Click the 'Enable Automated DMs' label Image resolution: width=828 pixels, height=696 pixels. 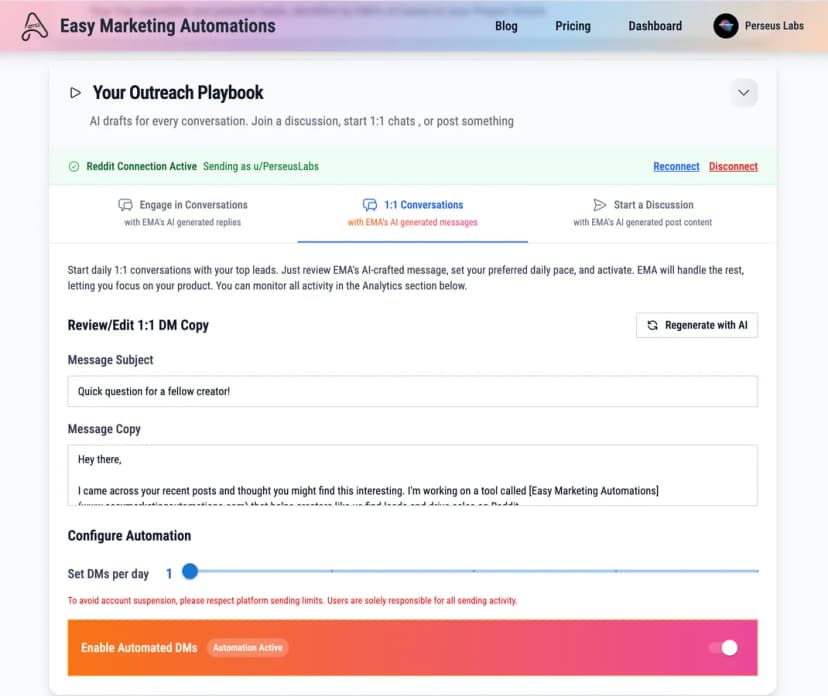pyautogui.click(x=139, y=647)
